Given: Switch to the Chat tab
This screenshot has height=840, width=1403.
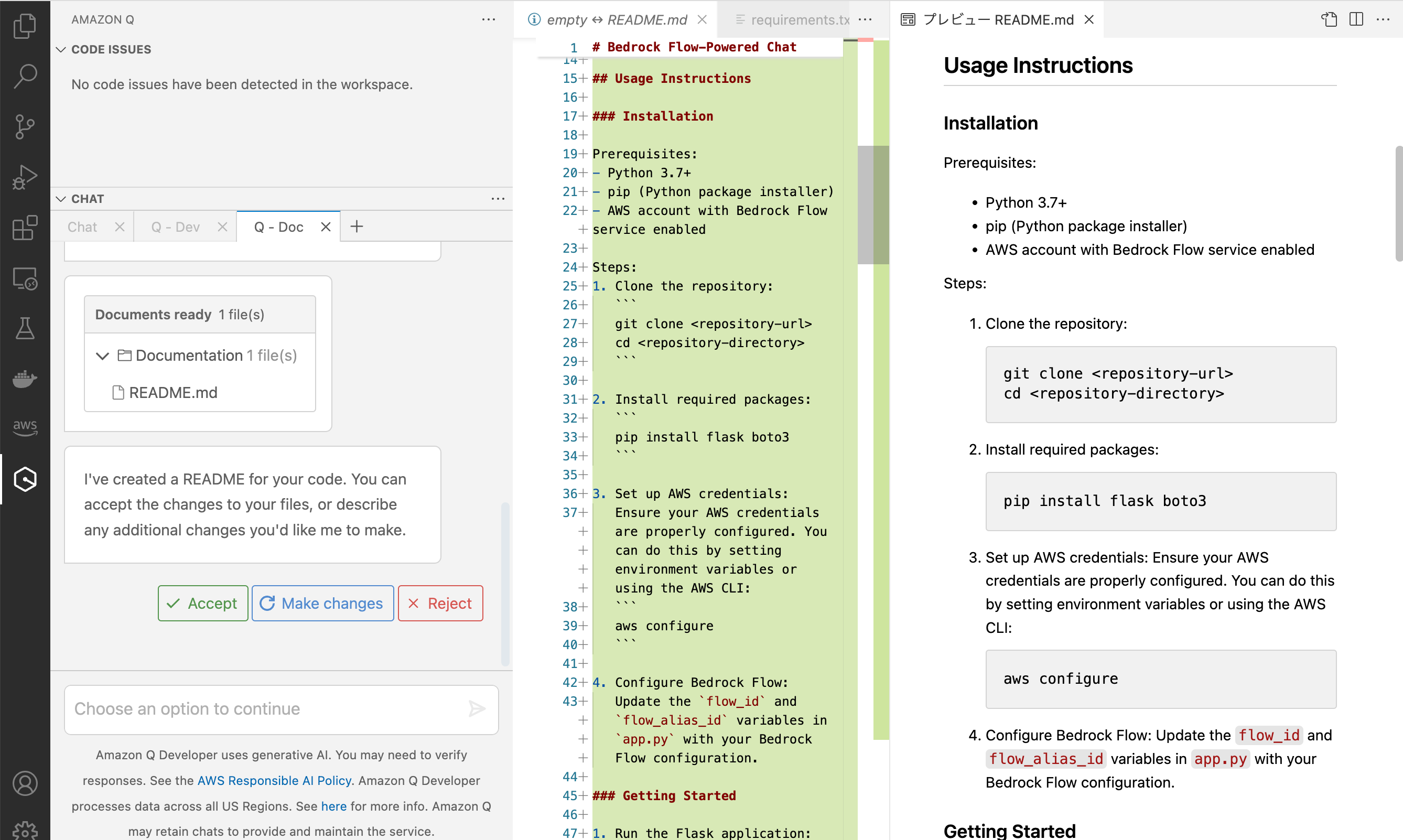Looking at the screenshot, I should [x=82, y=227].
